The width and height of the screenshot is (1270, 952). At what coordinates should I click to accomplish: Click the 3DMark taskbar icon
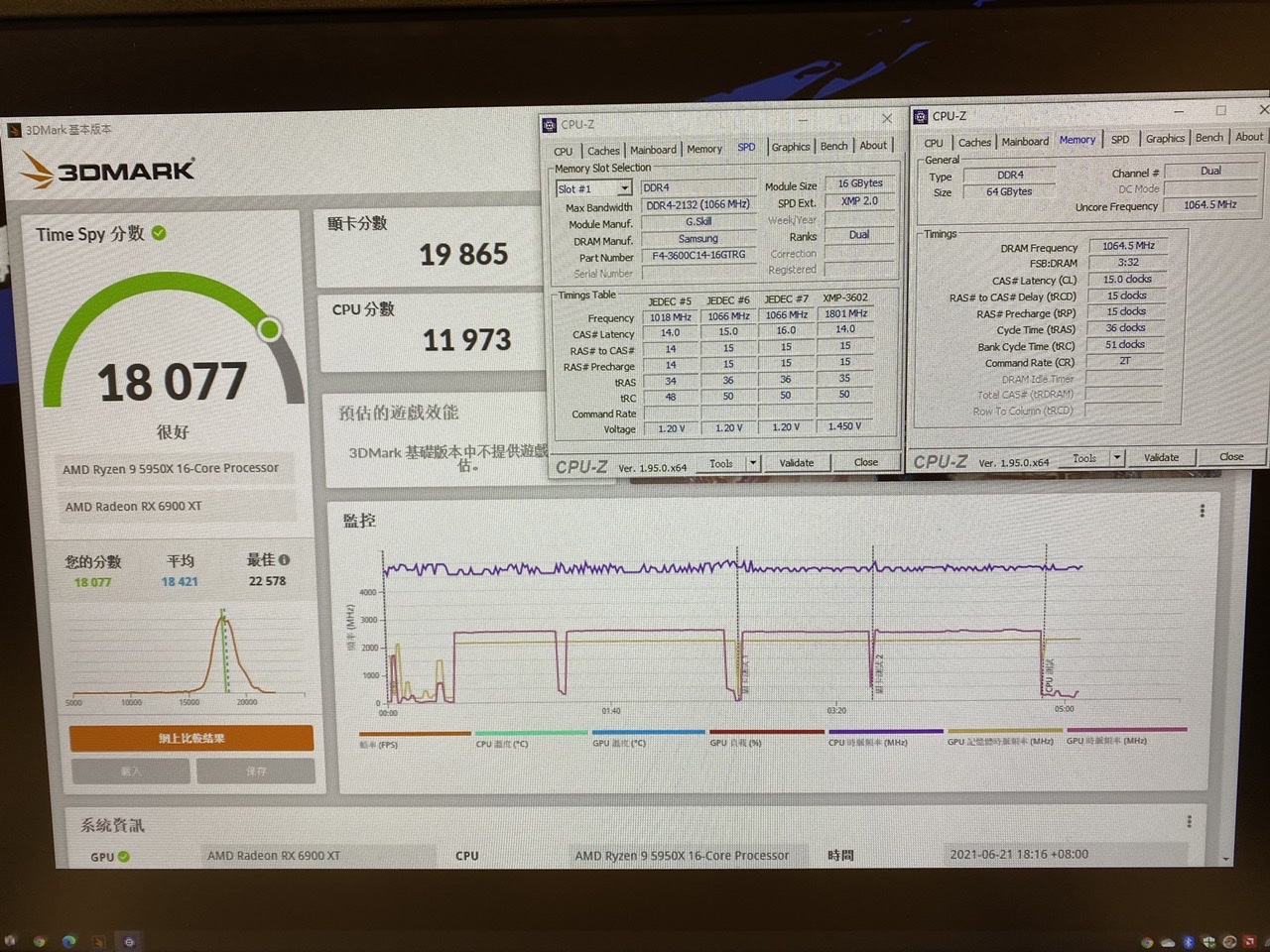pyautogui.click(x=99, y=941)
